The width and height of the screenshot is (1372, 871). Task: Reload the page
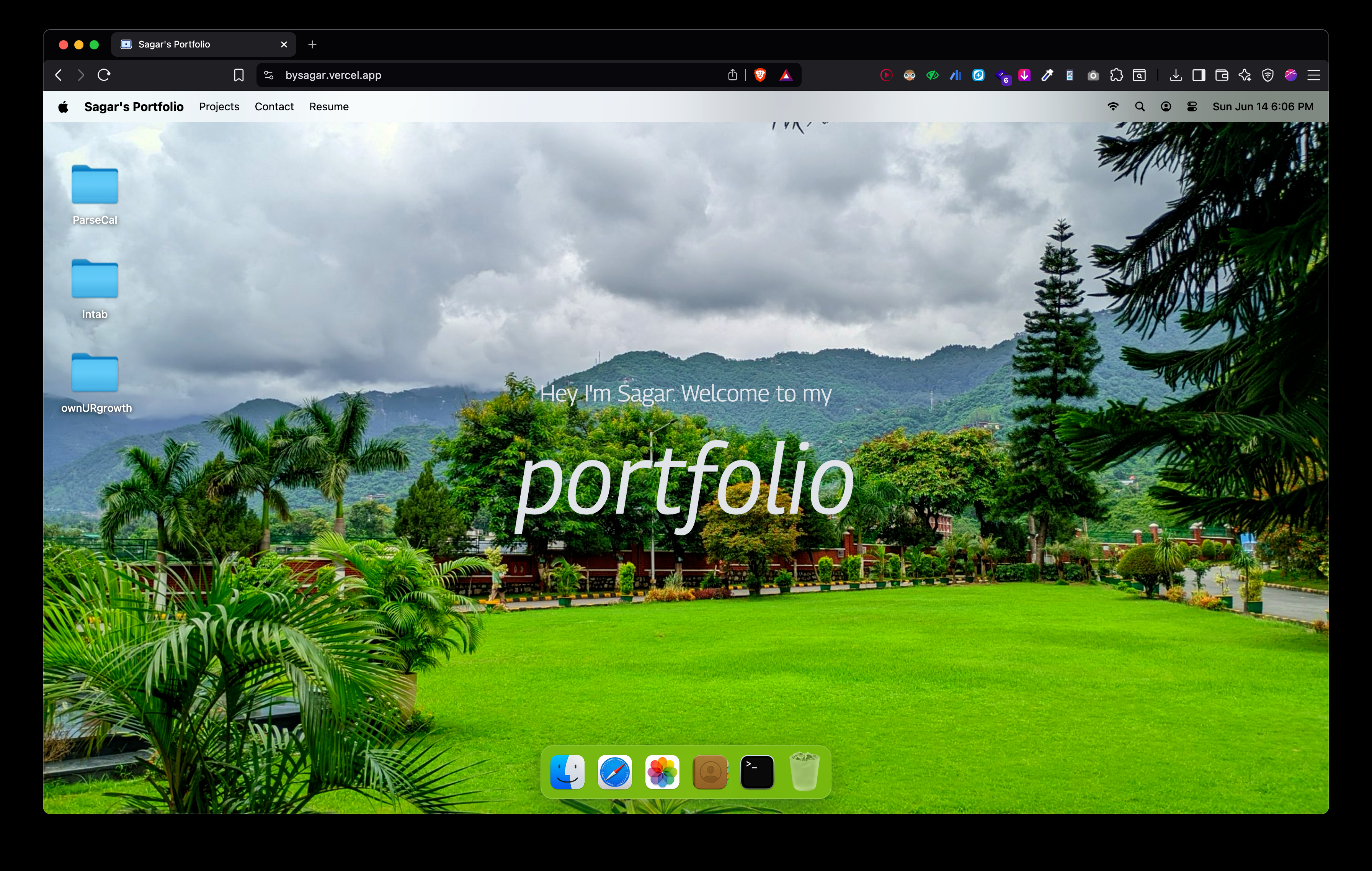[104, 75]
